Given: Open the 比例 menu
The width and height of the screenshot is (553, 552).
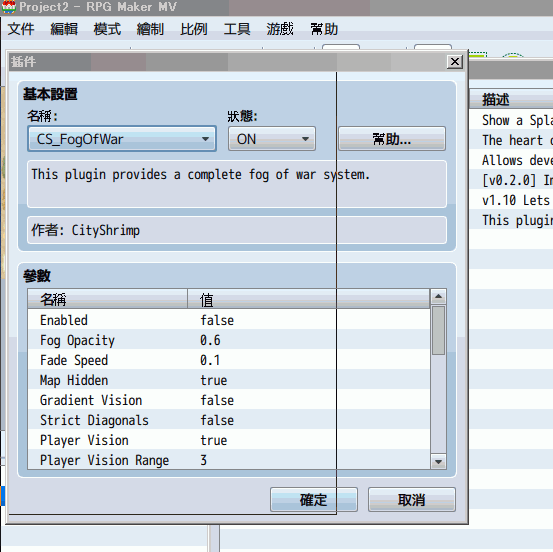Looking at the screenshot, I should (x=194, y=29).
